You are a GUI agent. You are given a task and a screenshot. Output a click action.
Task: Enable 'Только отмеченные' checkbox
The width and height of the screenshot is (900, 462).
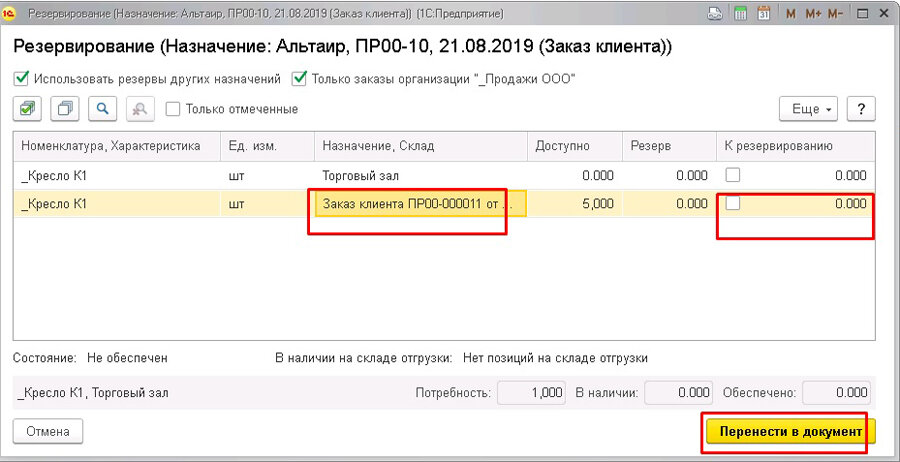click(172, 109)
